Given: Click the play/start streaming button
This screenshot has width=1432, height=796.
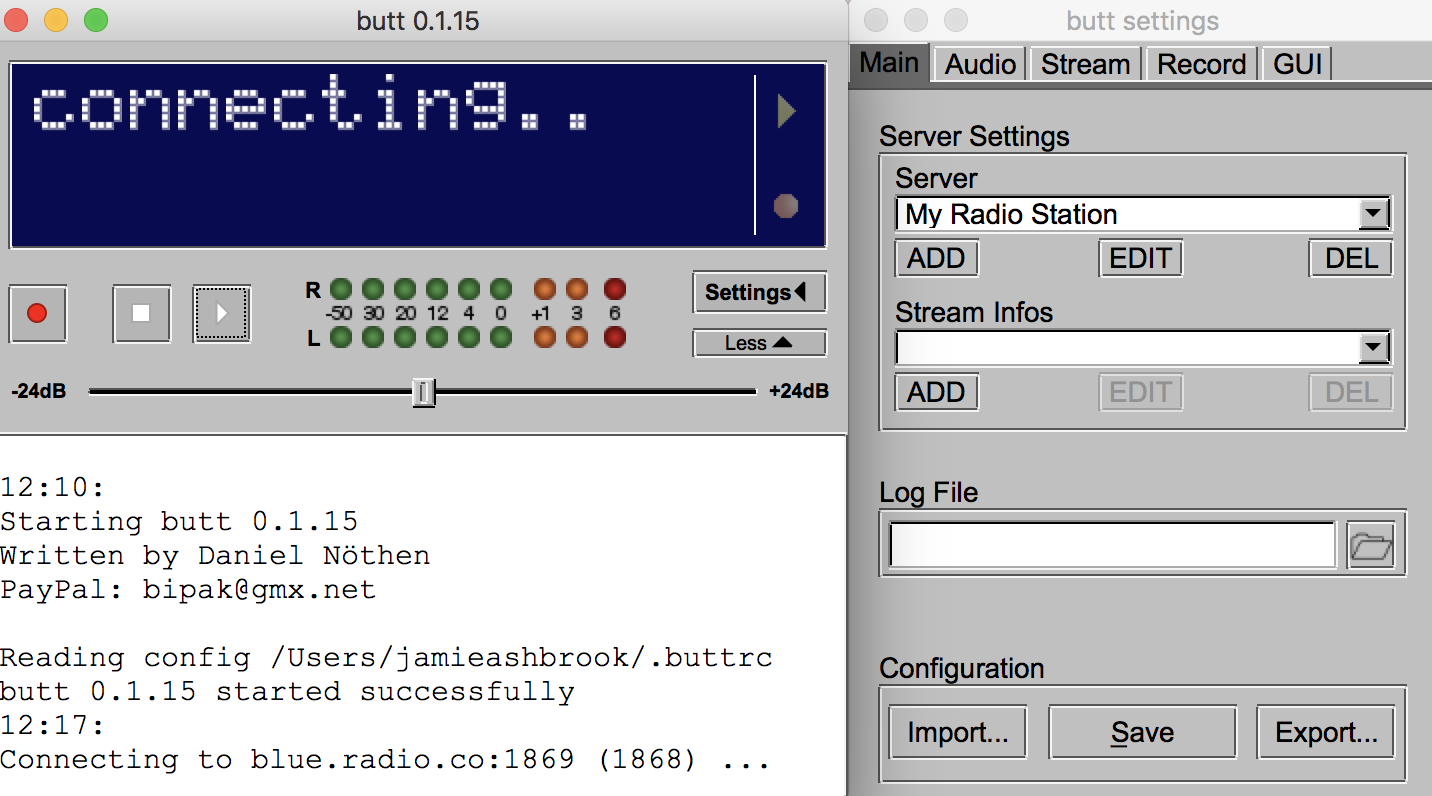Looking at the screenshot, I should coord(222,314).
